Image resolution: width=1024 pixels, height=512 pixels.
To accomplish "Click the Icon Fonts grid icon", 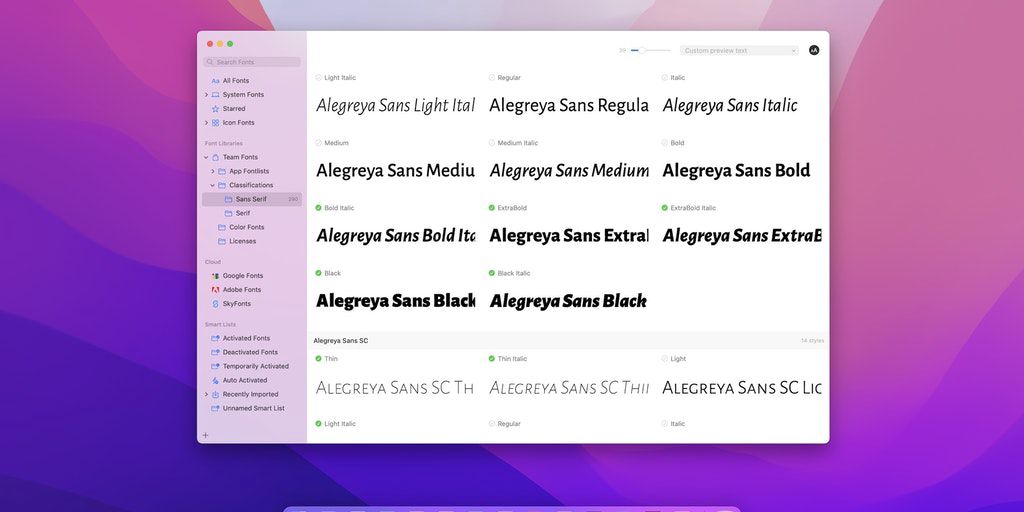I will pos(216,123).
